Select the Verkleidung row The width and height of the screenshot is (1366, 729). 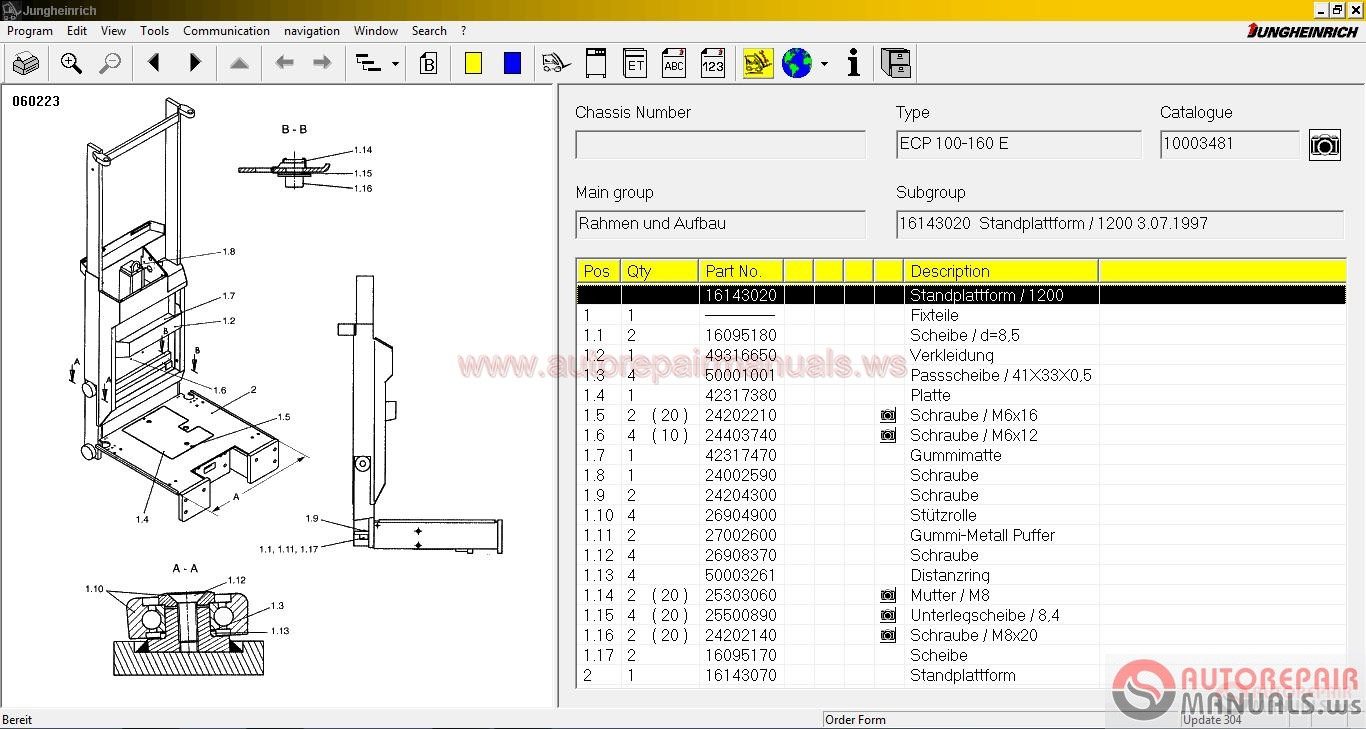(961, 355)
